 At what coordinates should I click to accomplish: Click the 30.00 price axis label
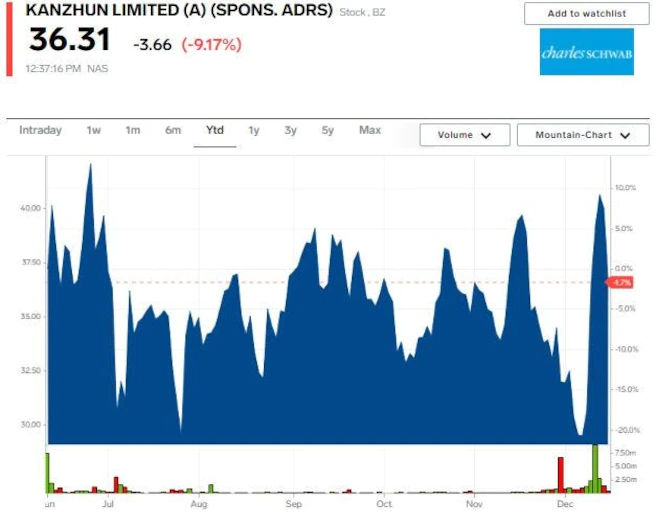[31, 424]
